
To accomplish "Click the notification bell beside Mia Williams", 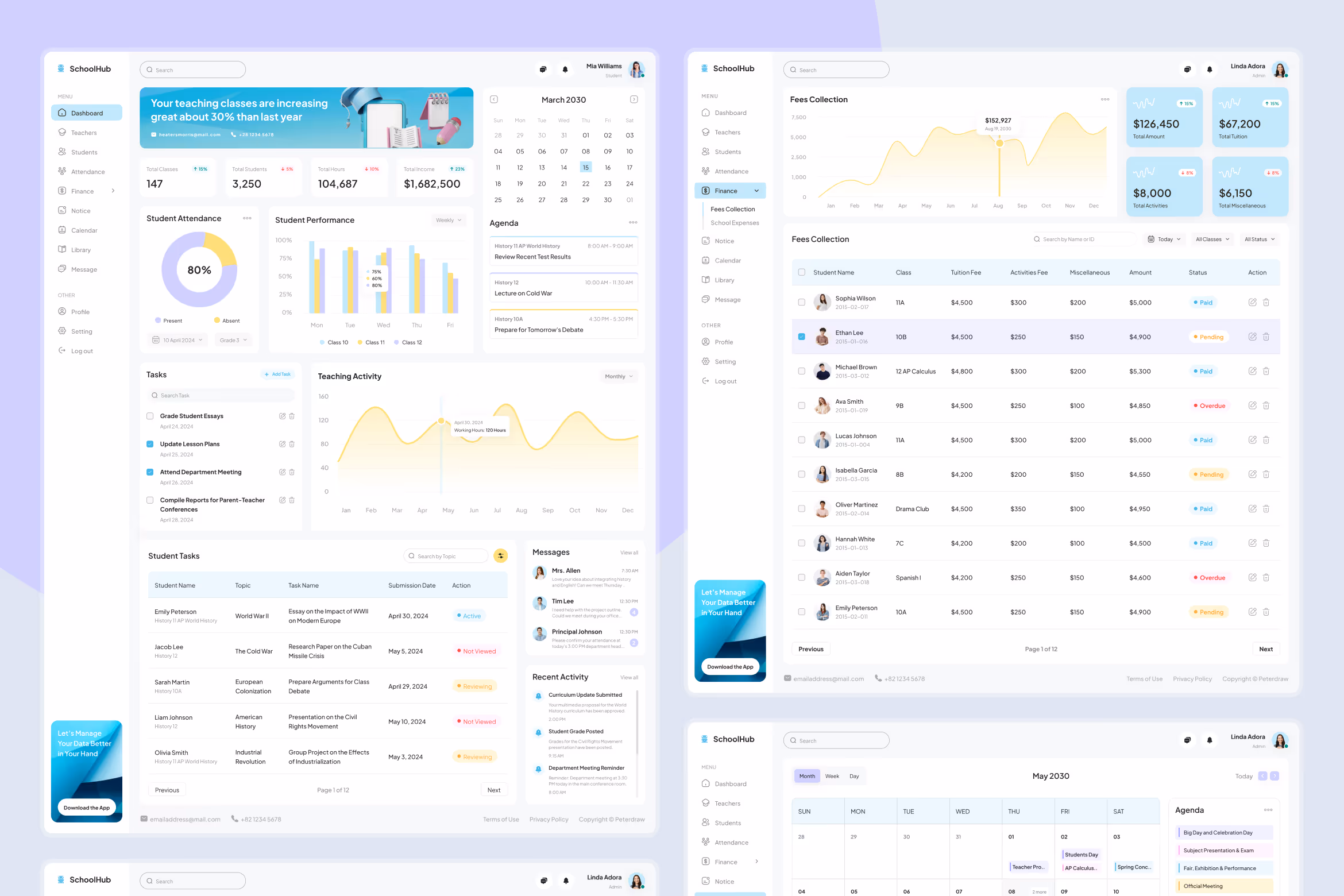I will [565, 69].
